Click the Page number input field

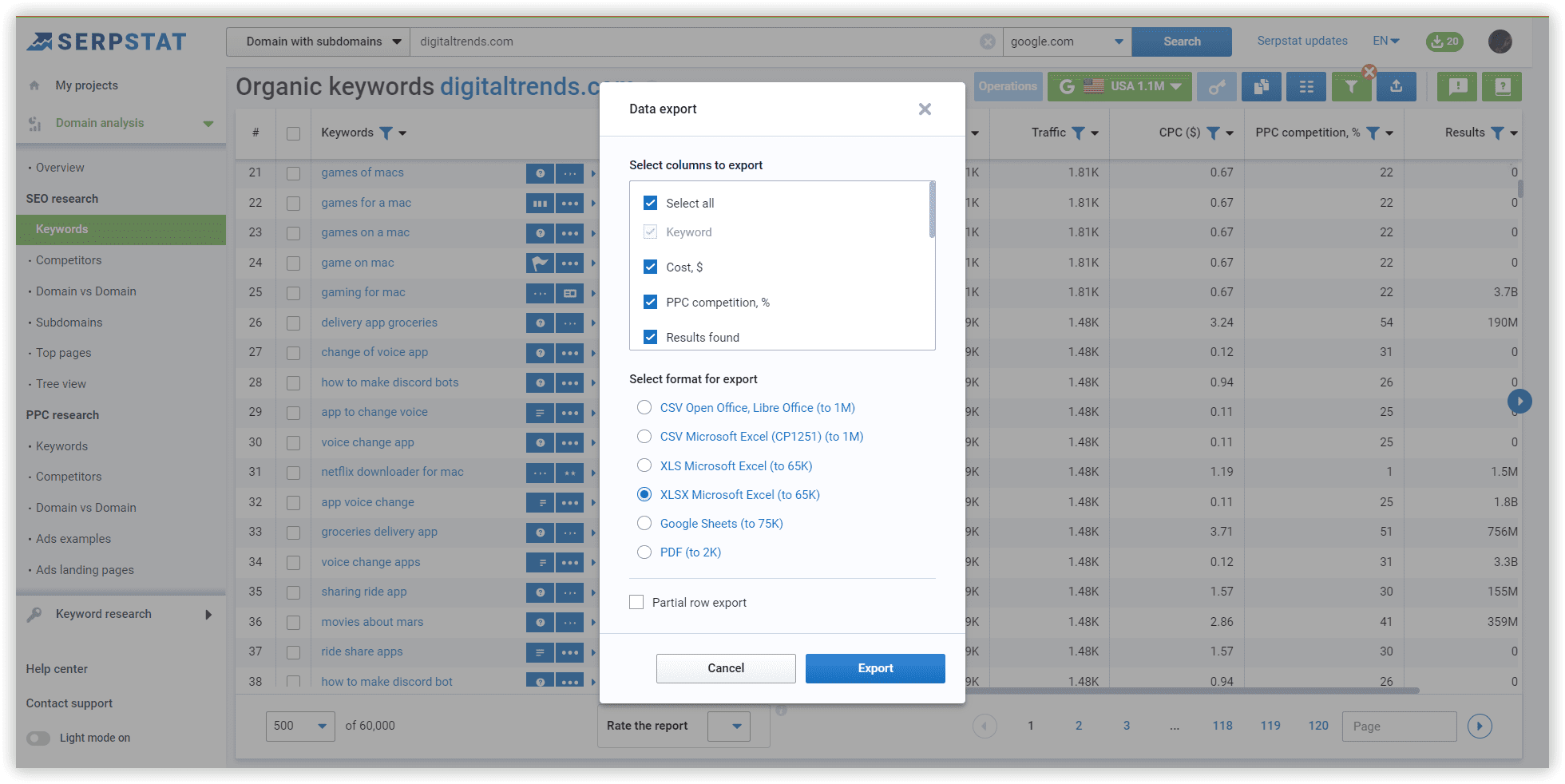coord(1399,726)
